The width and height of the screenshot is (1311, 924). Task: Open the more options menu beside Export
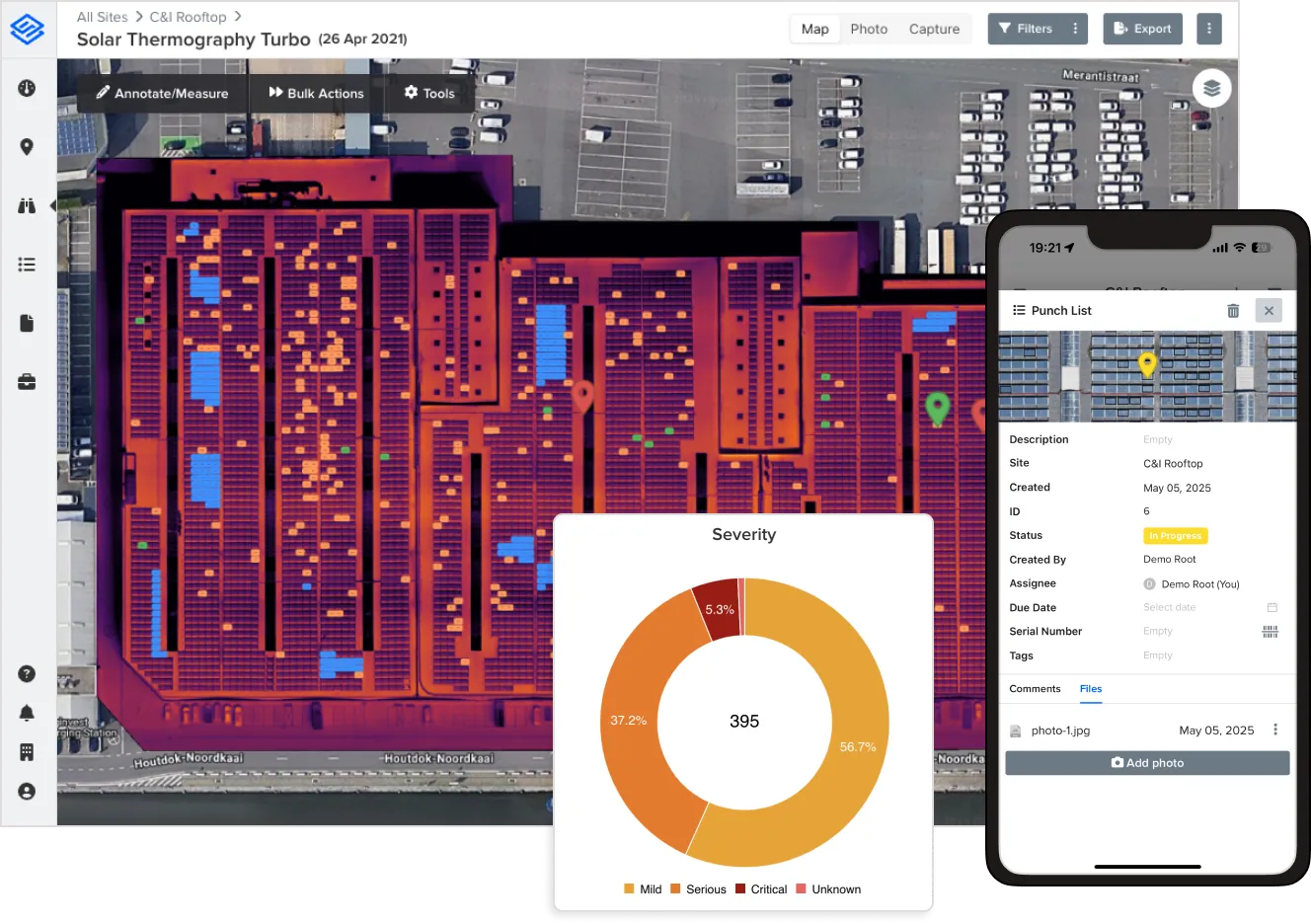coord(1209,29)
